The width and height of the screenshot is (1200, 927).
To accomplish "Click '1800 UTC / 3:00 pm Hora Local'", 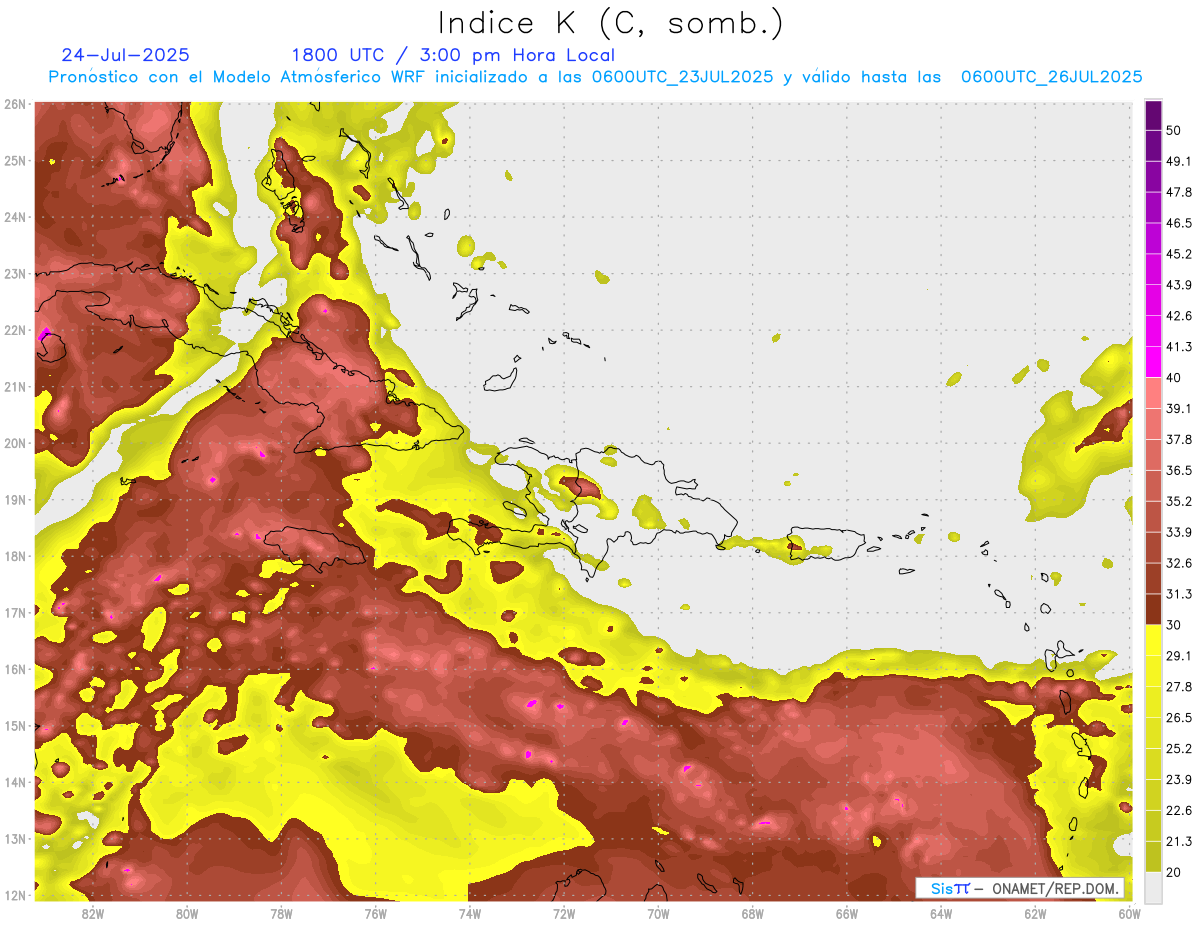I will coord(453,55).
